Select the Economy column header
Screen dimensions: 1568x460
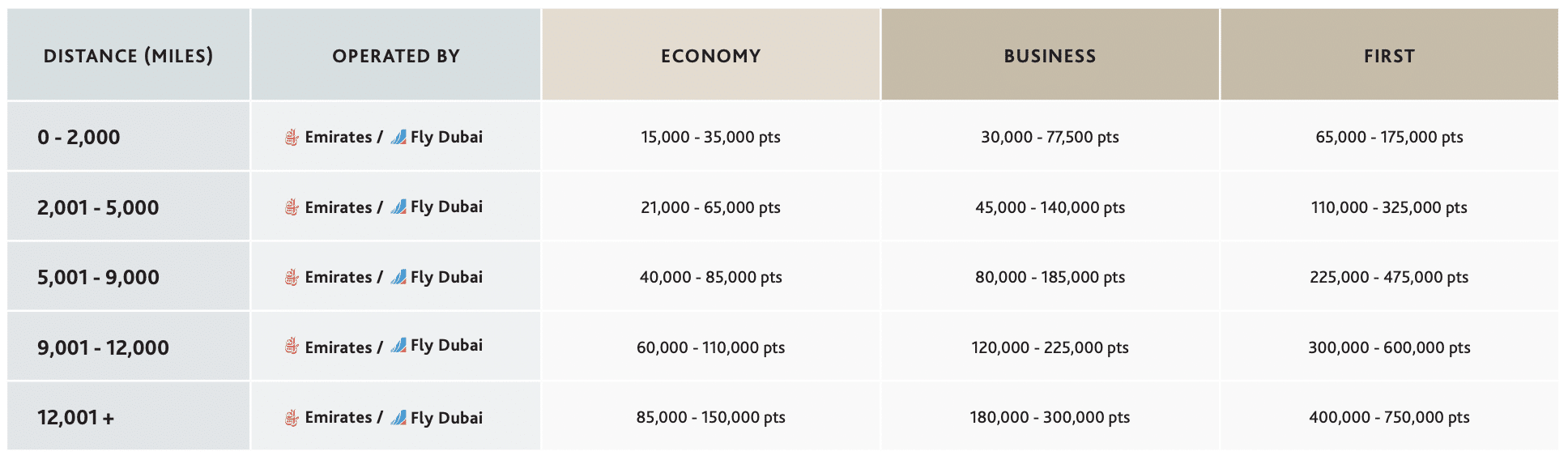pyautogui.click(x=710, y=56)
